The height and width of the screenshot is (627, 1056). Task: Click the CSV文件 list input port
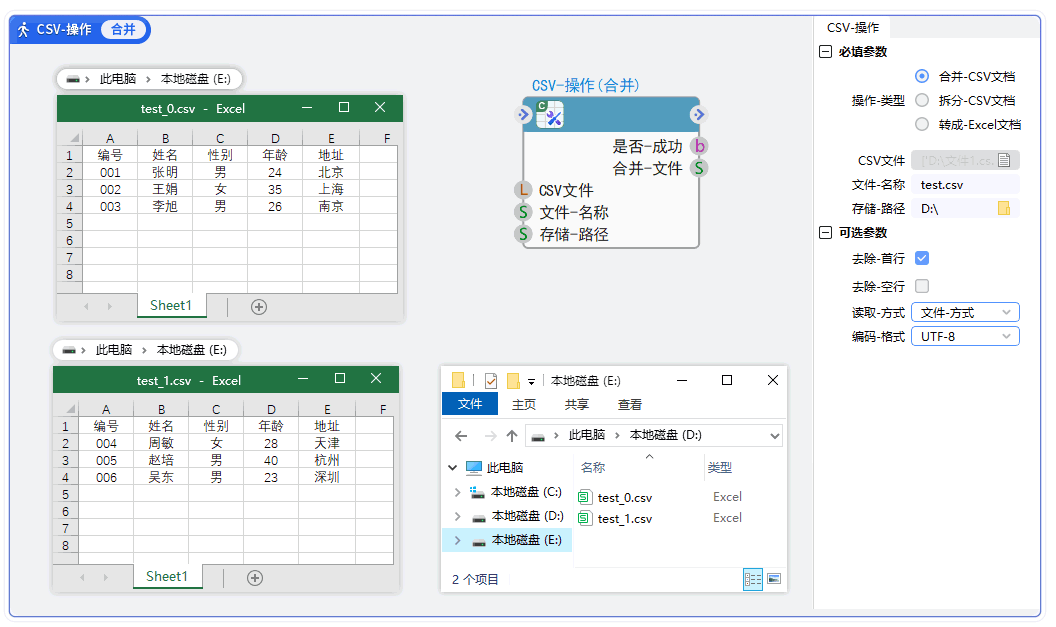(x=523, y=190)
